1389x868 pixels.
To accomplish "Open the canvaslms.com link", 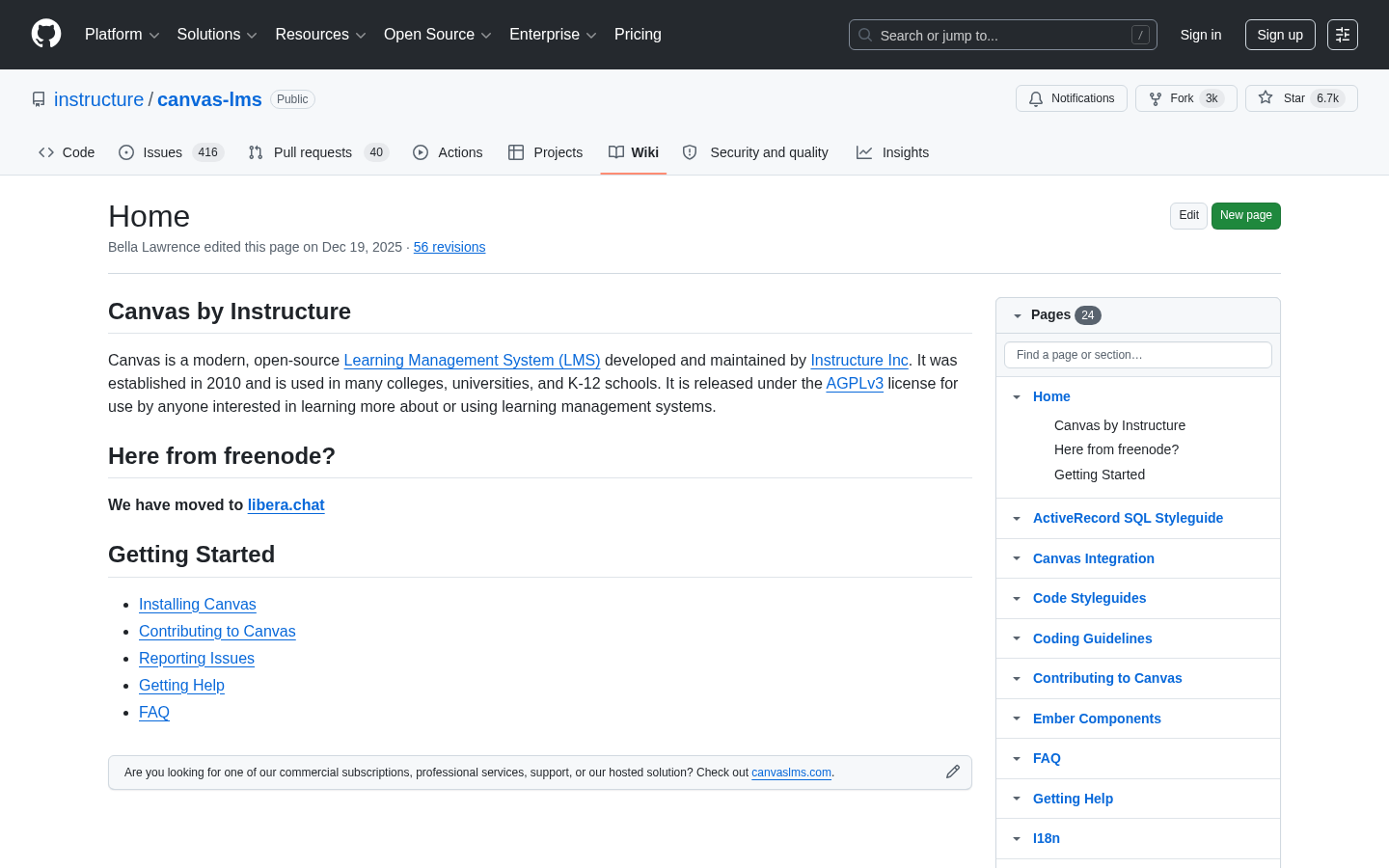I will (x=791, y=773).
